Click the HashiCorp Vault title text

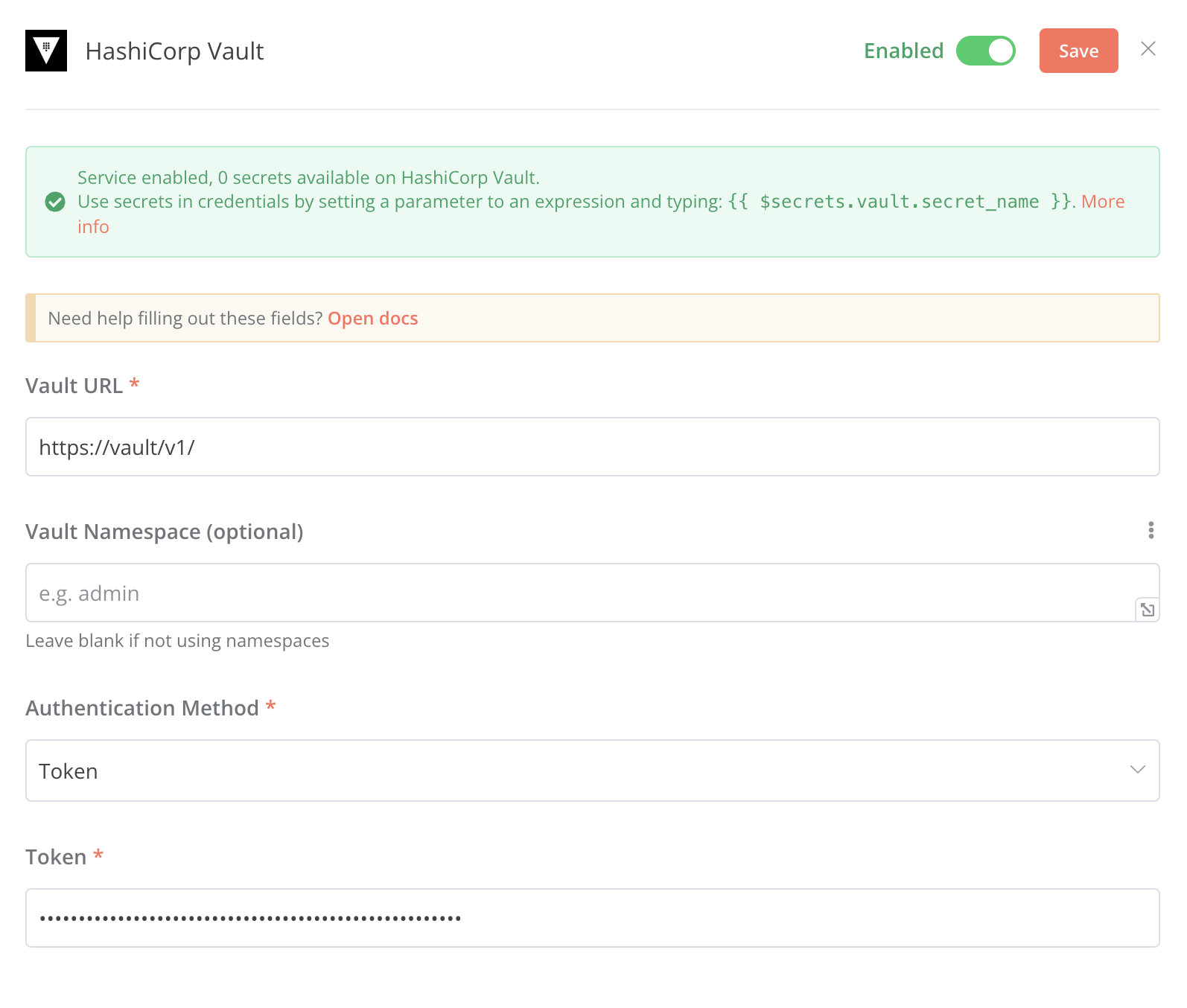174,51
